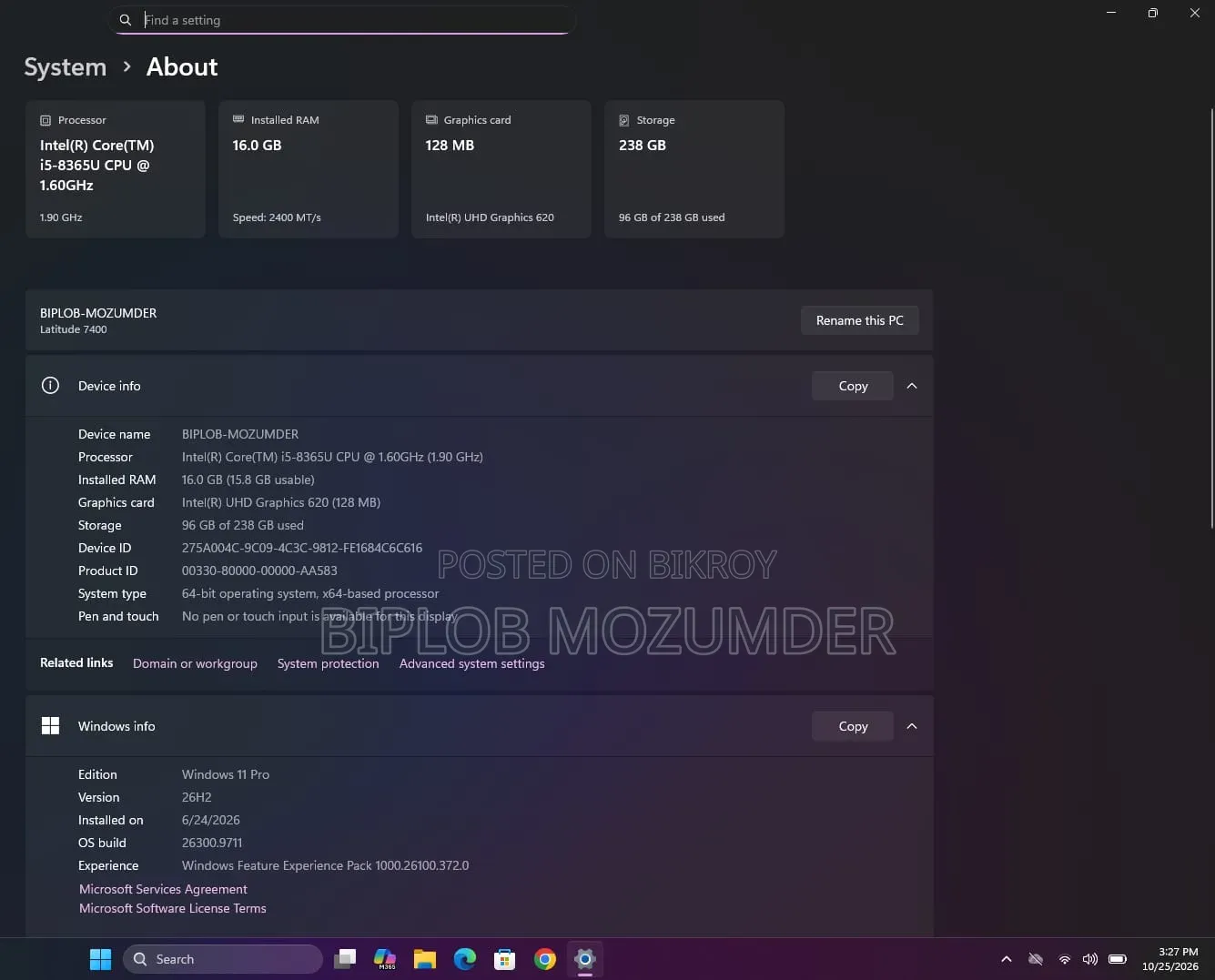The image size is (1215, 980).
Task: Show hidden system tray icons
Action: [x=1006, y=959]
